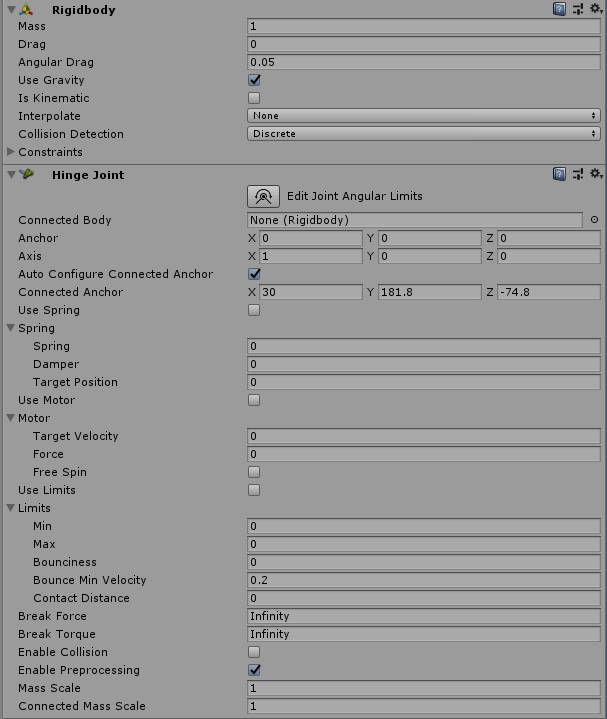
Task: Open Hinge Joint gear settings menu
Action: 596,173
